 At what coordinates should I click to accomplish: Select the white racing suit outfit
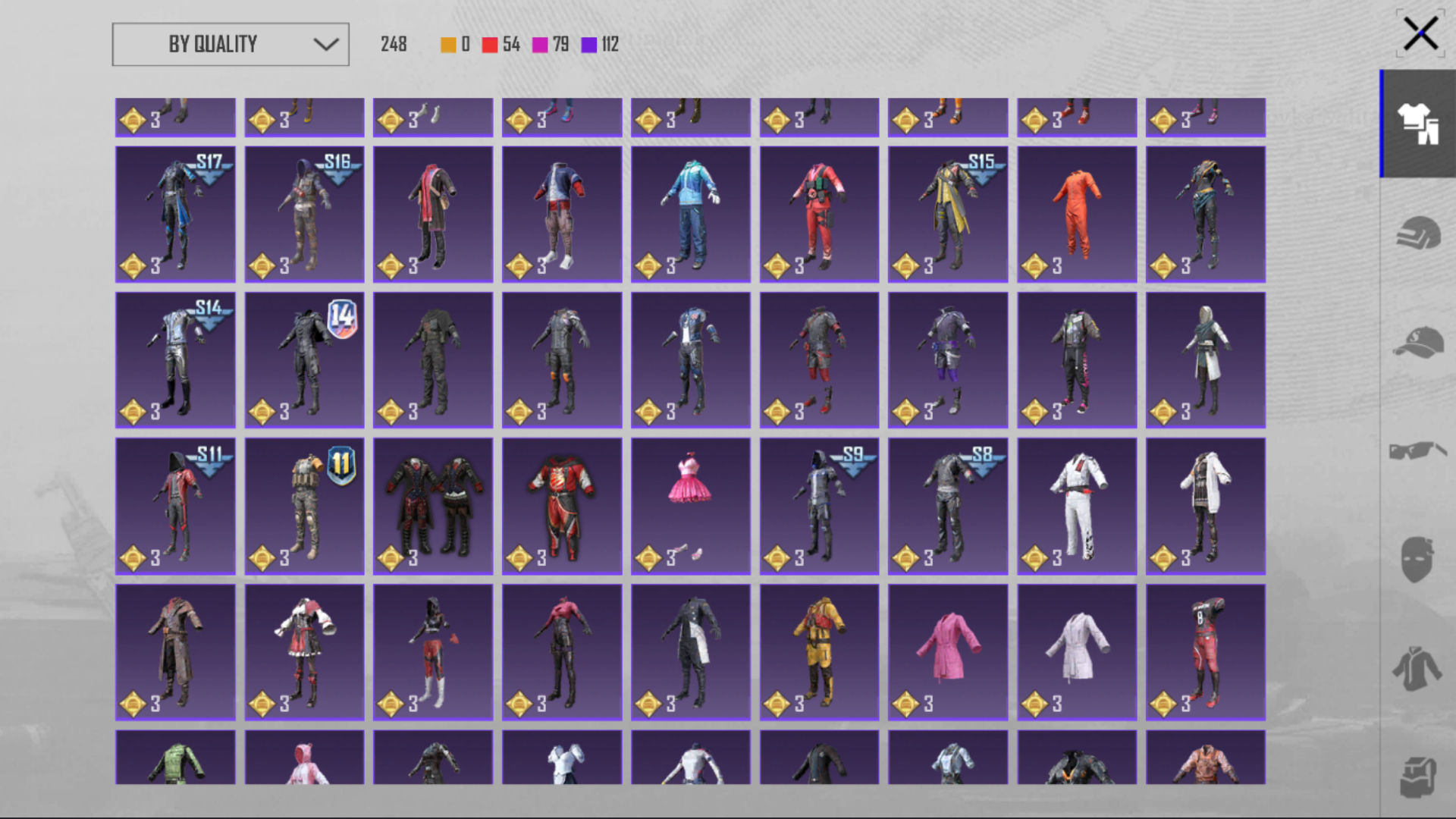pos(1077,506)
